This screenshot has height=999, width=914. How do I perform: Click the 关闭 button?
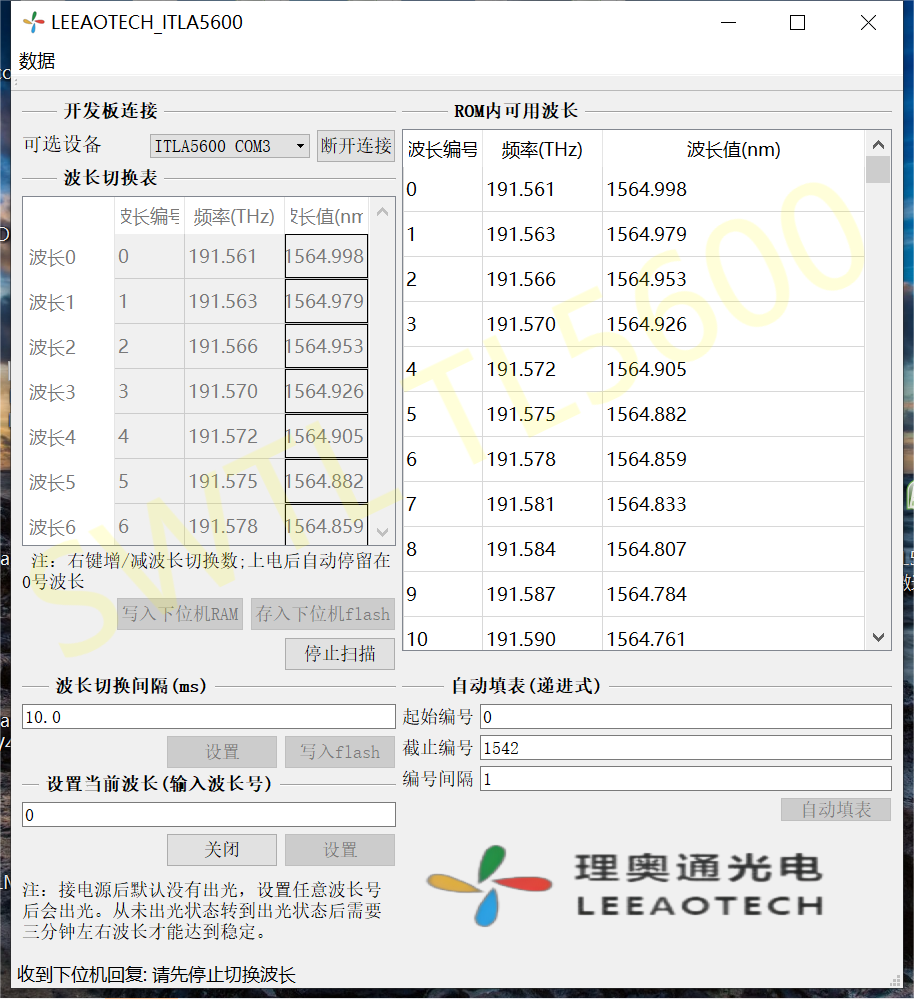coord(222,850)
